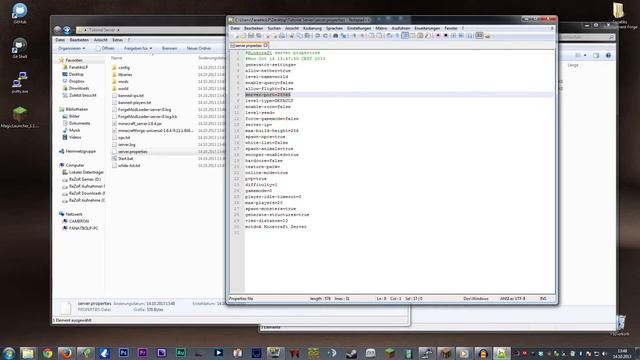Select Bibliotheken in navigation pane

(77, 109)
